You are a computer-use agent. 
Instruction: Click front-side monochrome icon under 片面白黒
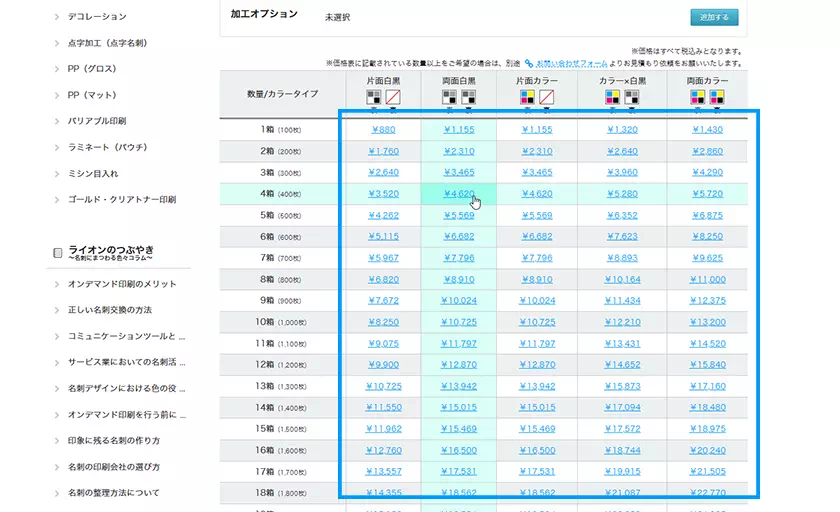pyautogui.click(x=373, y=97)
